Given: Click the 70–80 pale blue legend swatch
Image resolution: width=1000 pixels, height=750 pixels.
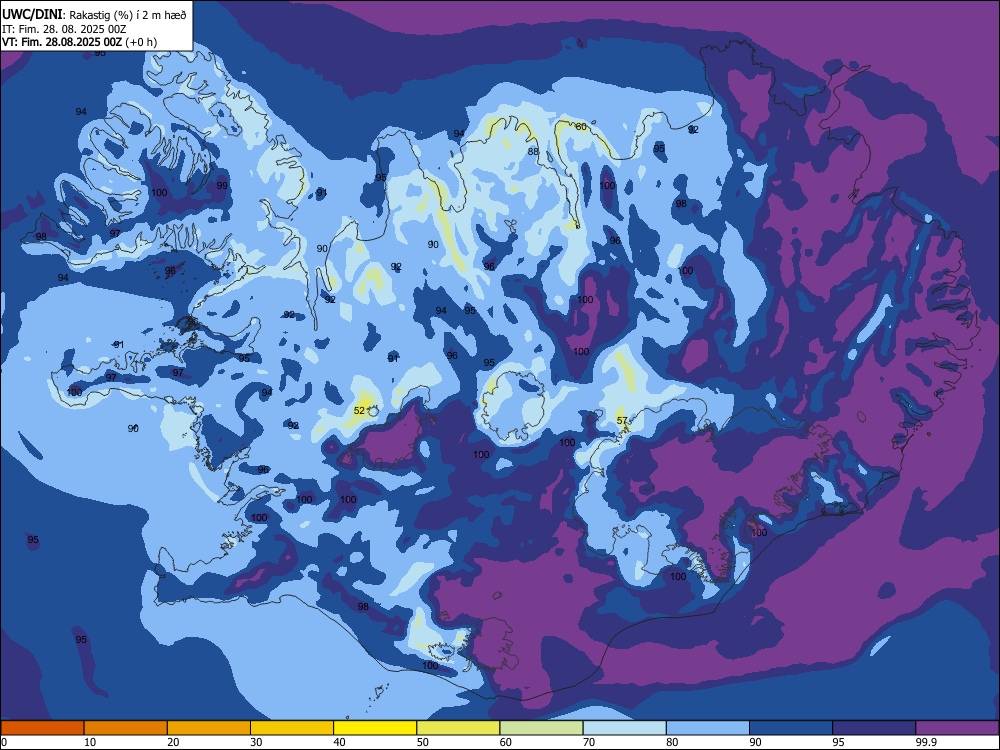Looking at the screenshot, I should pos(624,728).
